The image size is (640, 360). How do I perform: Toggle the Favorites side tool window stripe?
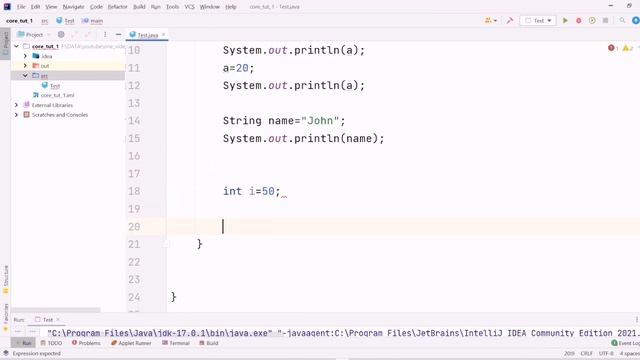(x=6, y=318)
